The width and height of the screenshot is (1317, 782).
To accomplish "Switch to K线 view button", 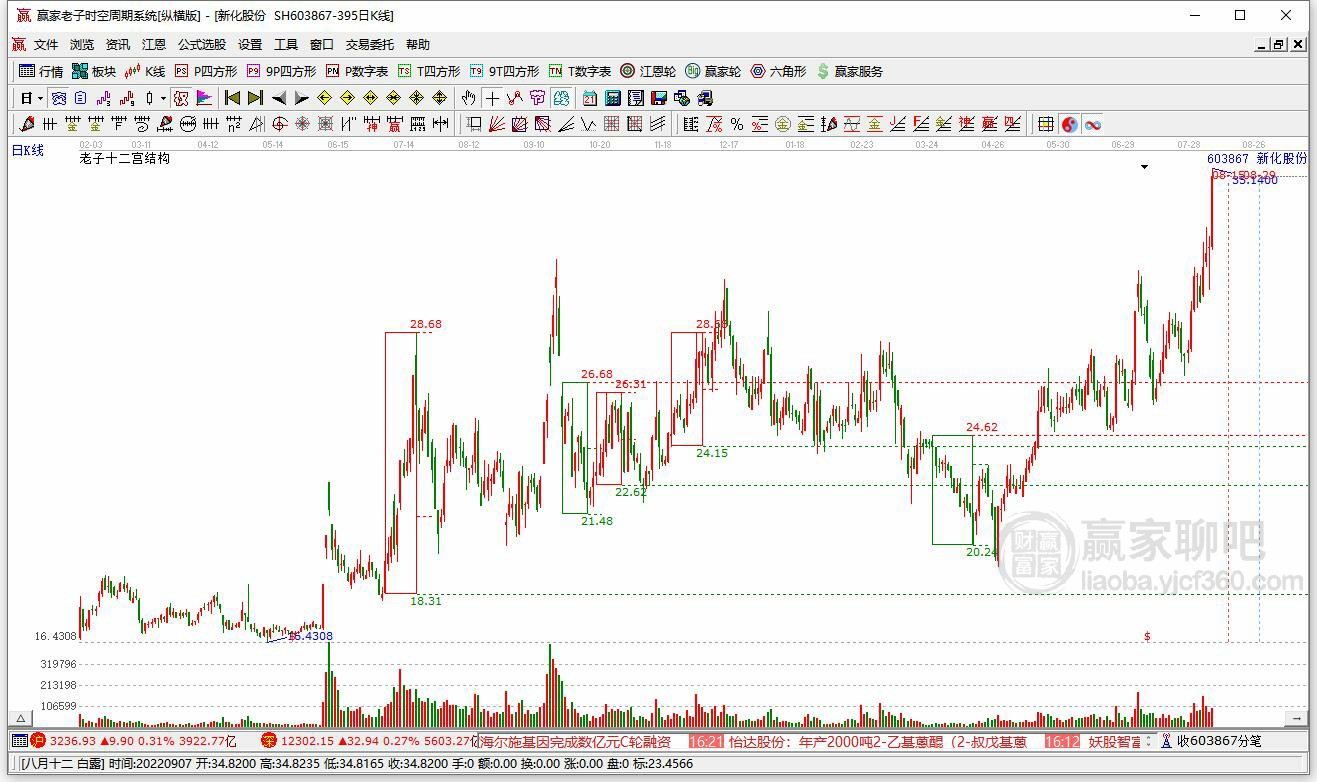I will coord(144,71).
